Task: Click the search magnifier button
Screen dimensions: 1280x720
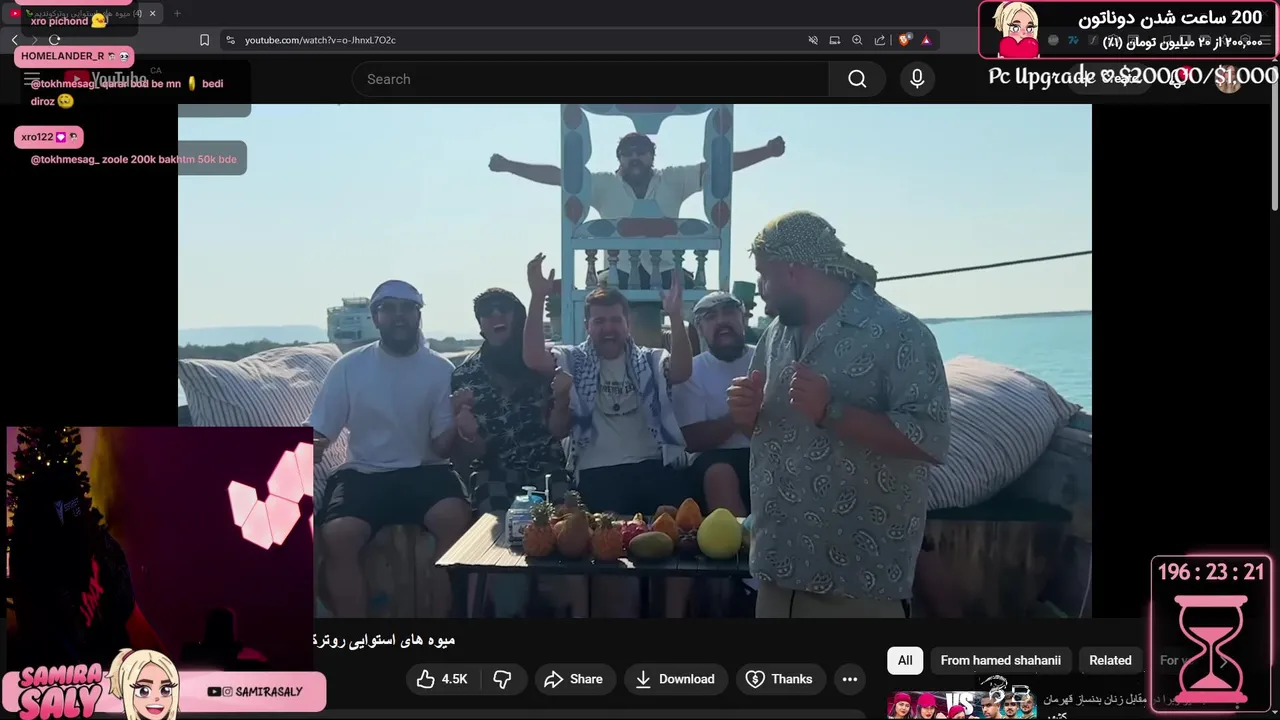Action: 857,79
